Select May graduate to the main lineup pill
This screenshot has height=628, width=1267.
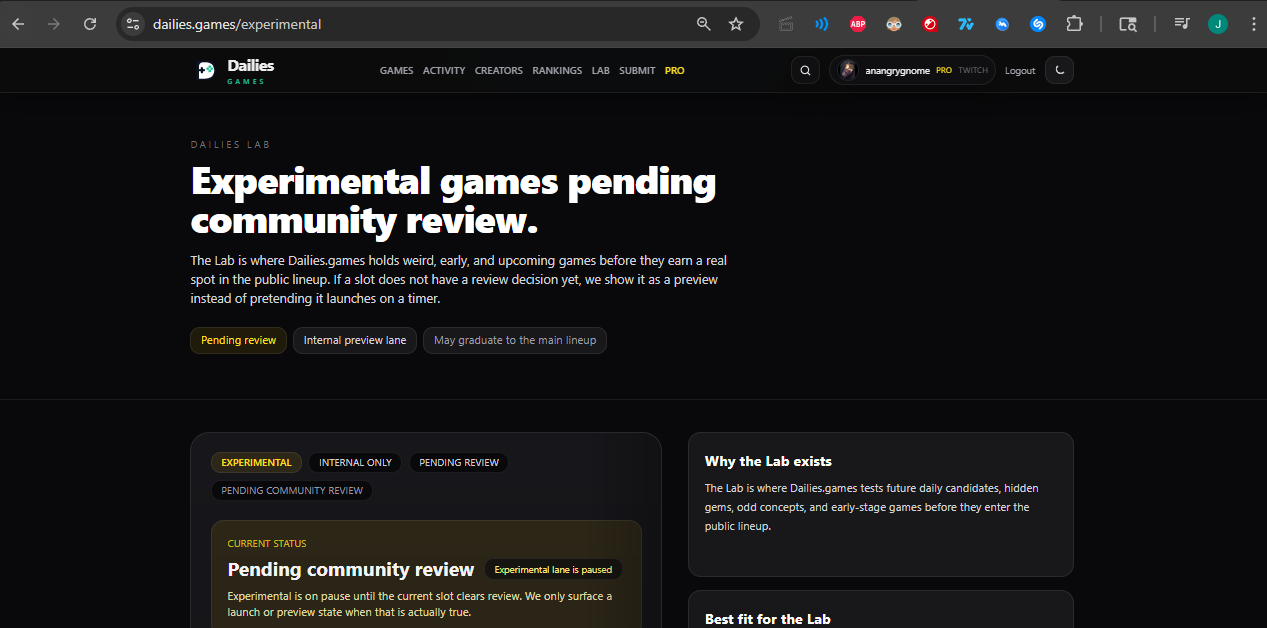[x=515, y=340]
